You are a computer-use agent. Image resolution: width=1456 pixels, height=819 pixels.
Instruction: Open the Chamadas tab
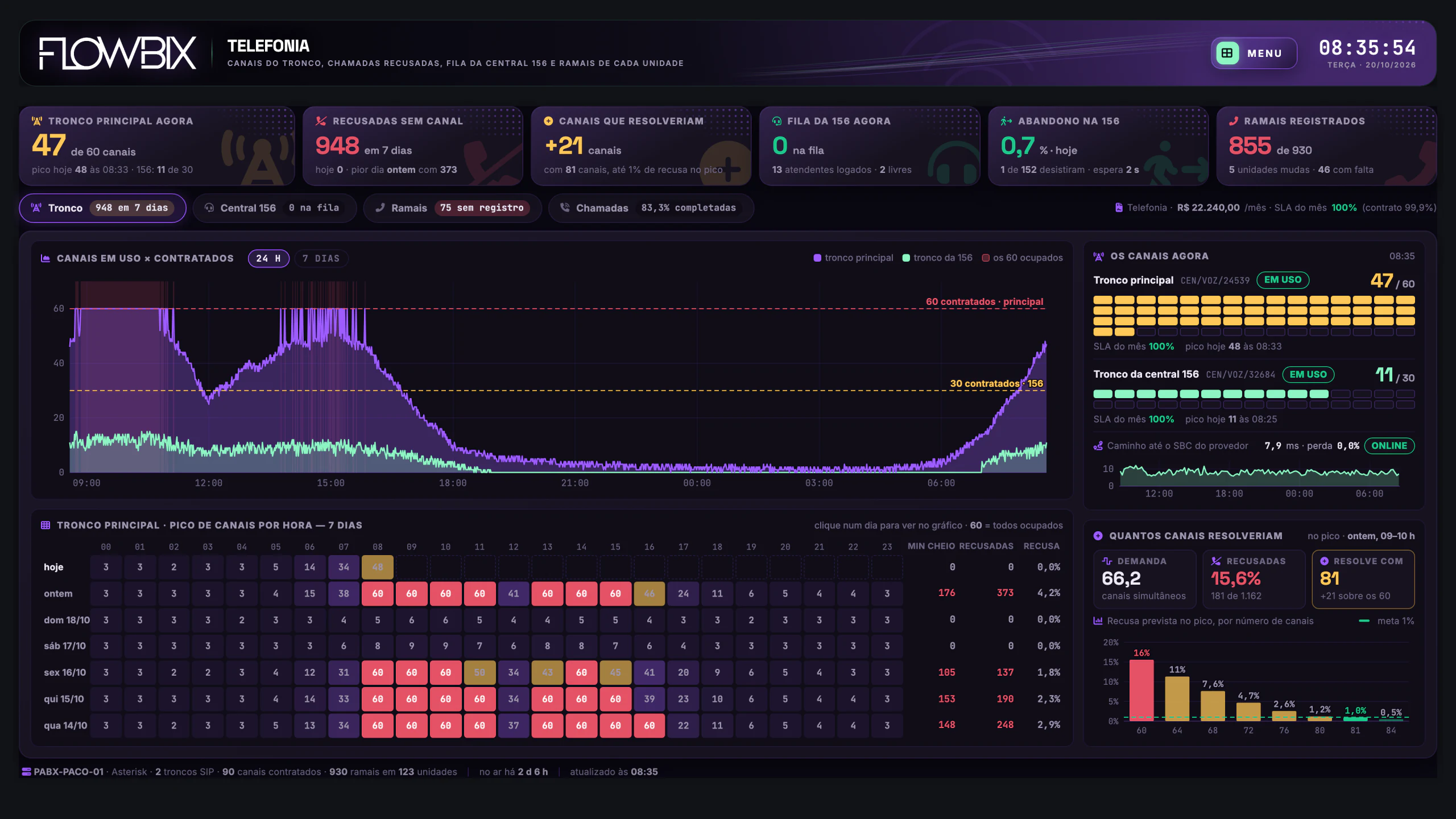[x=651, y=208]
